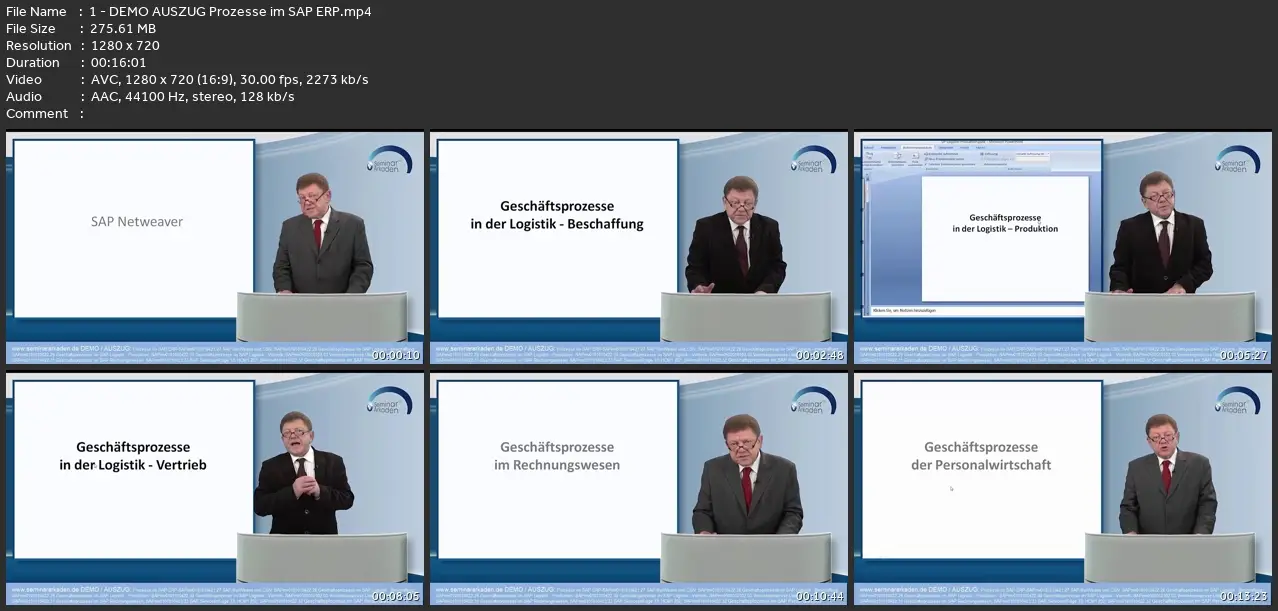Select the File Size 275.61 MB text
Viewport: 1278px width, 611px height.
click(x=81, y=29)
